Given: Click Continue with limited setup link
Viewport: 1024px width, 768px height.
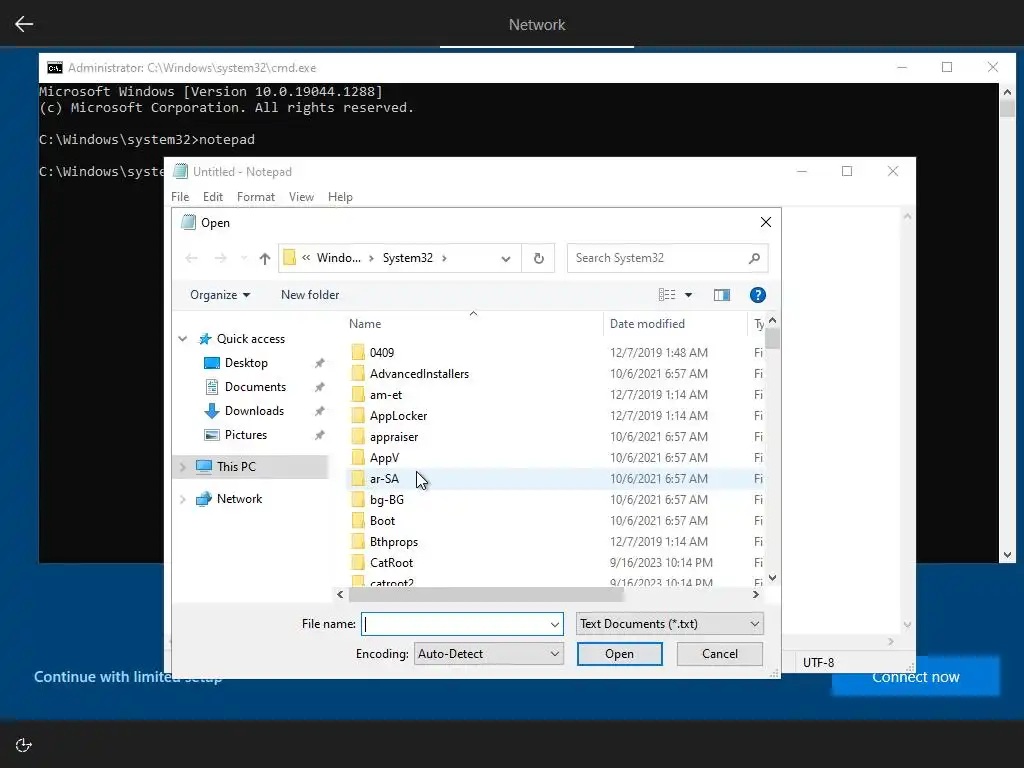Looking at the screenshot, I should tap(128, 677).
